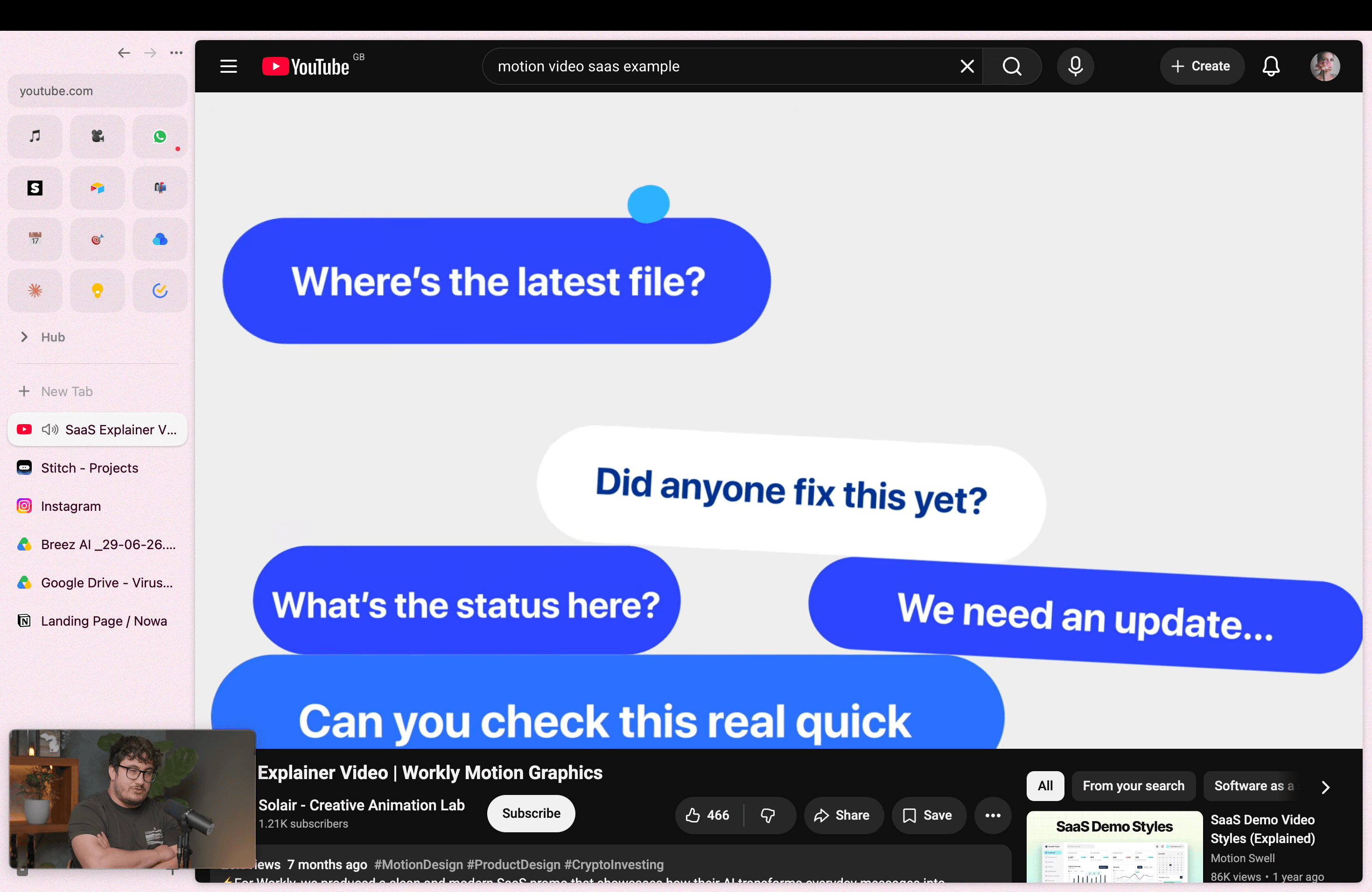This screenshot has height=892, width=1372.
Task: Mute the SaaS Explainer tab audio
Action: (50, 429)
